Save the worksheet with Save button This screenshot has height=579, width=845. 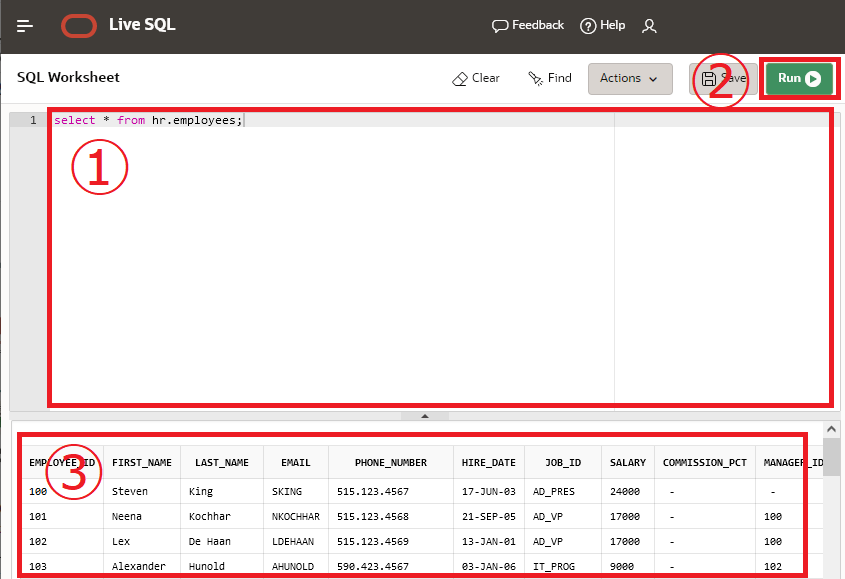tap(724, 78)
